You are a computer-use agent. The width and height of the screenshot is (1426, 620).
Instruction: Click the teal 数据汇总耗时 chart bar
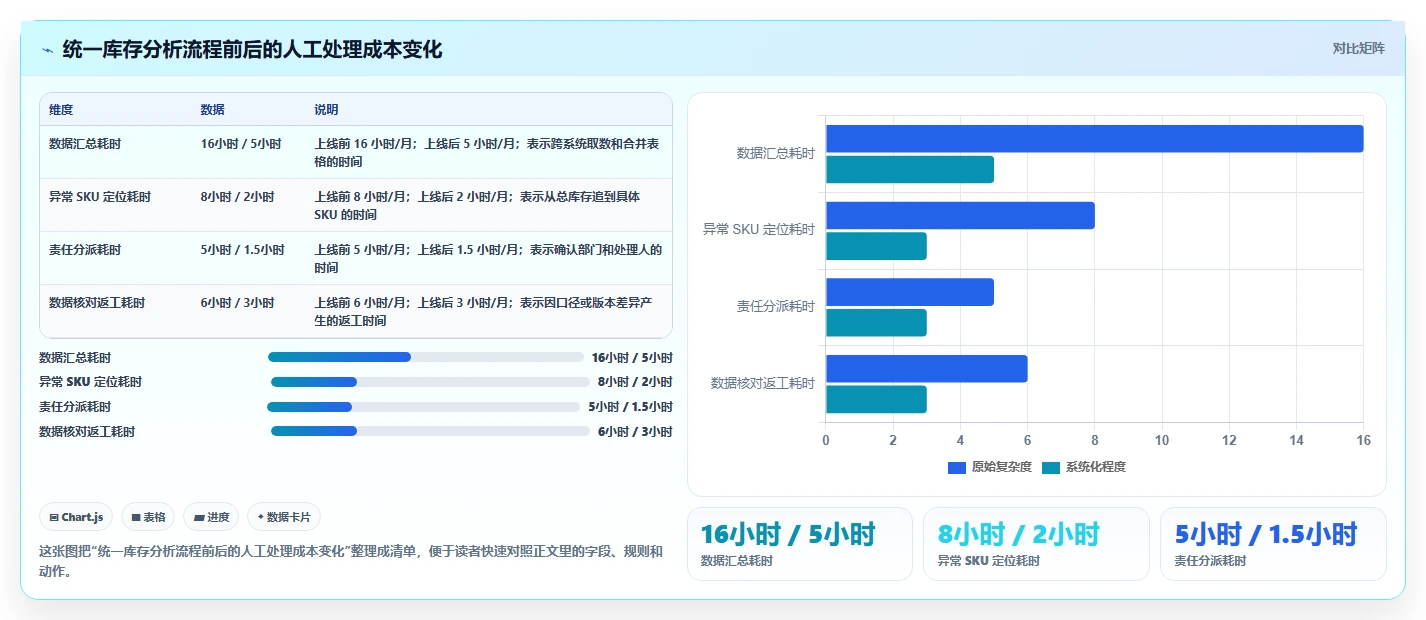point(910,170)
